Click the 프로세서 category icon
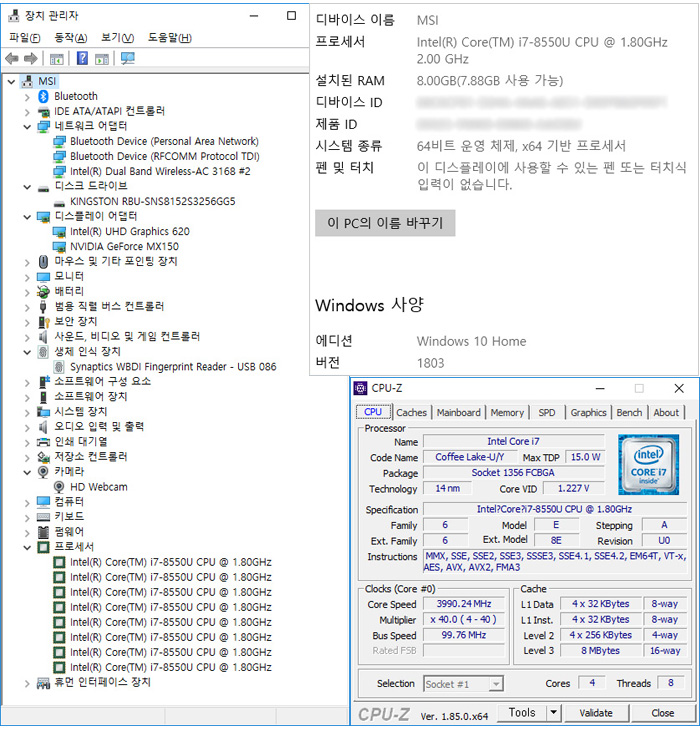 point(43,547)
